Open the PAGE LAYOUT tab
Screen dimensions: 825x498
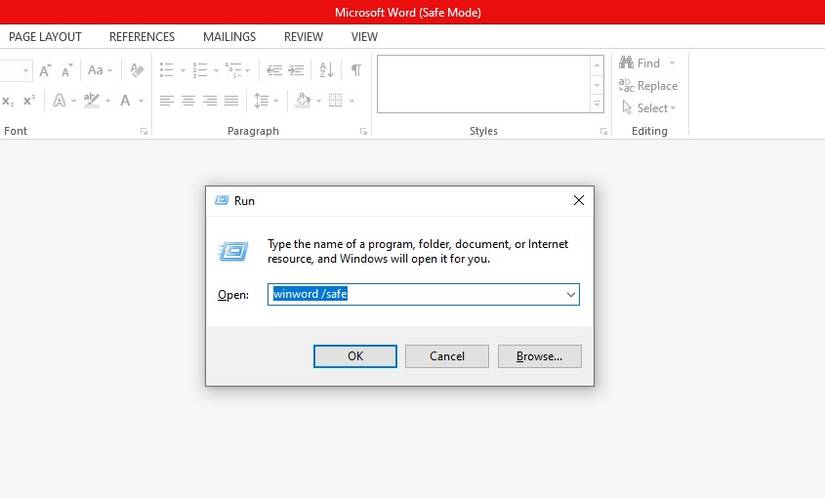(45, 37)
